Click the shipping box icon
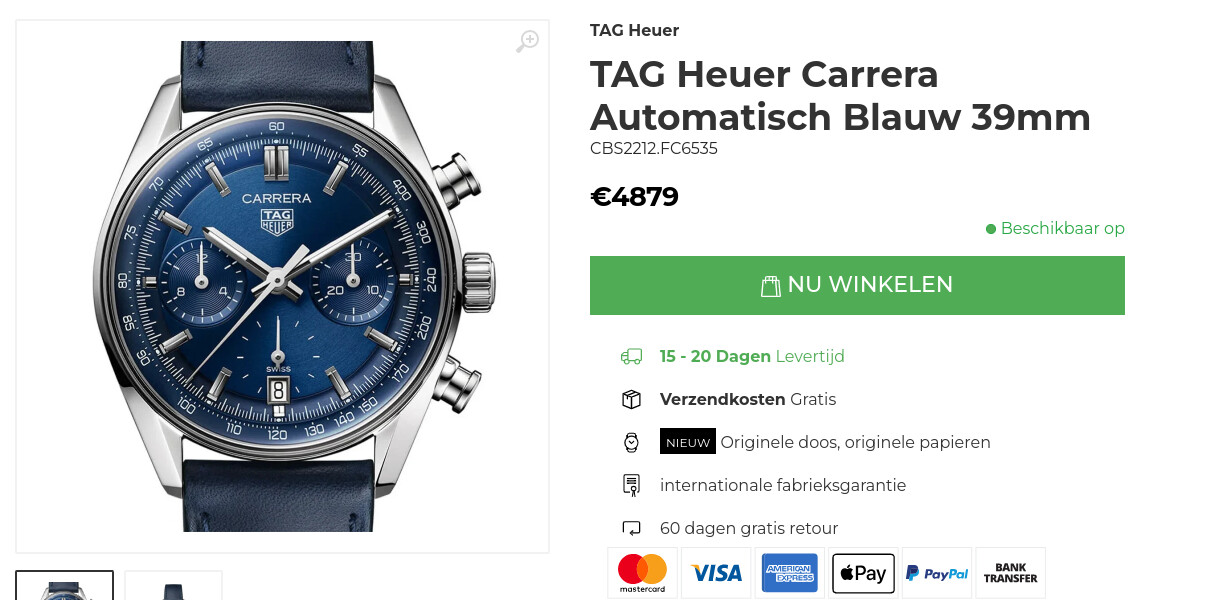This screenshot has width=1227, height=600. coord(631,399)
